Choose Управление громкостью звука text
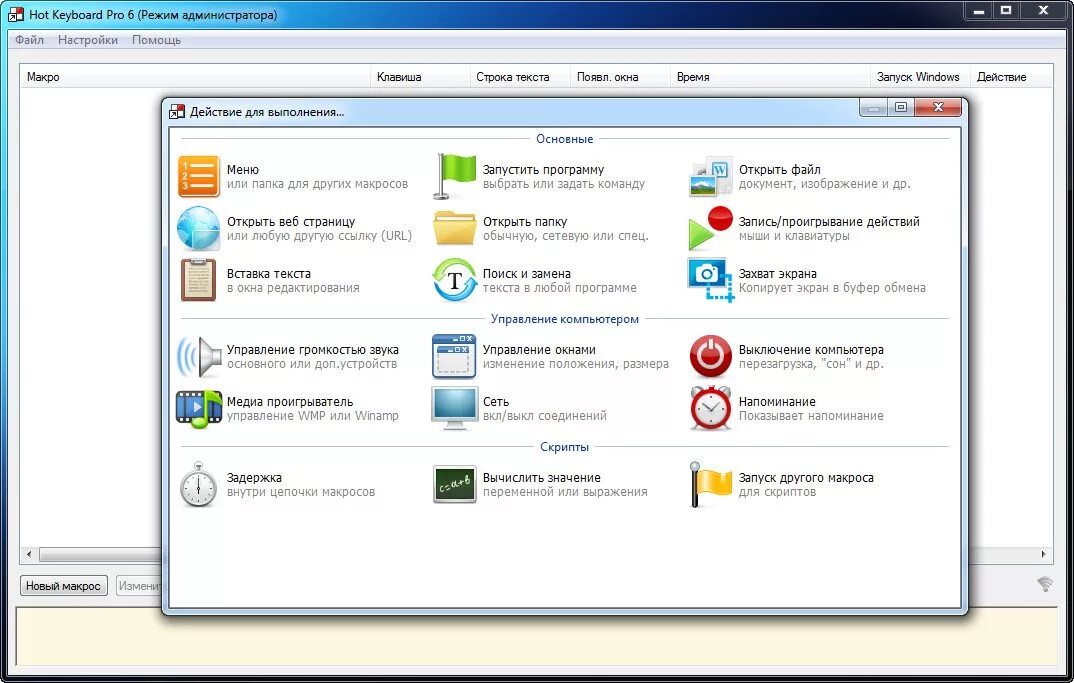 [312, 349]
